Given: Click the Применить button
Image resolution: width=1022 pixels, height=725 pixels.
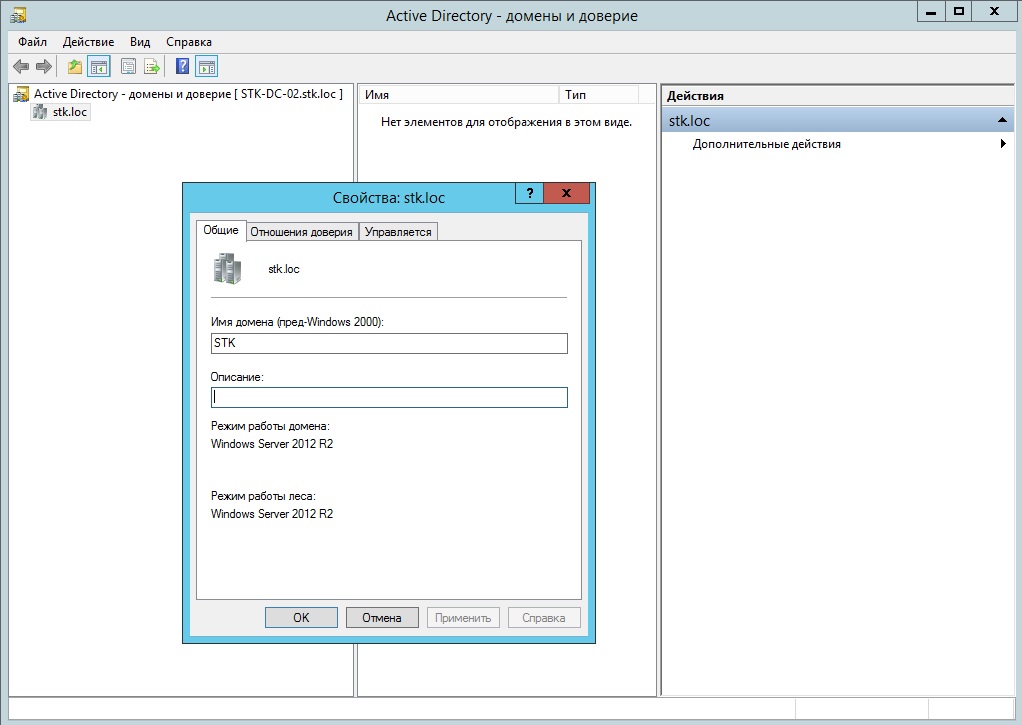Looking at the screenshot, I should (x=463, y=617).
